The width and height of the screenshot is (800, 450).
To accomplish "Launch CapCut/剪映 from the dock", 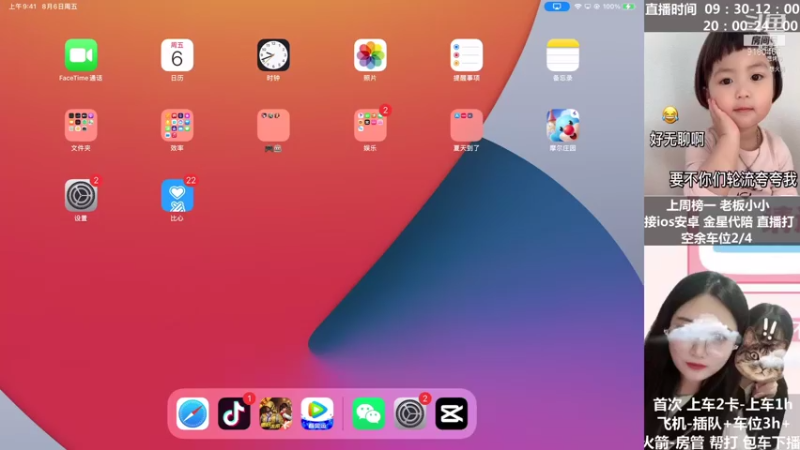I will [x=452, y=413].
